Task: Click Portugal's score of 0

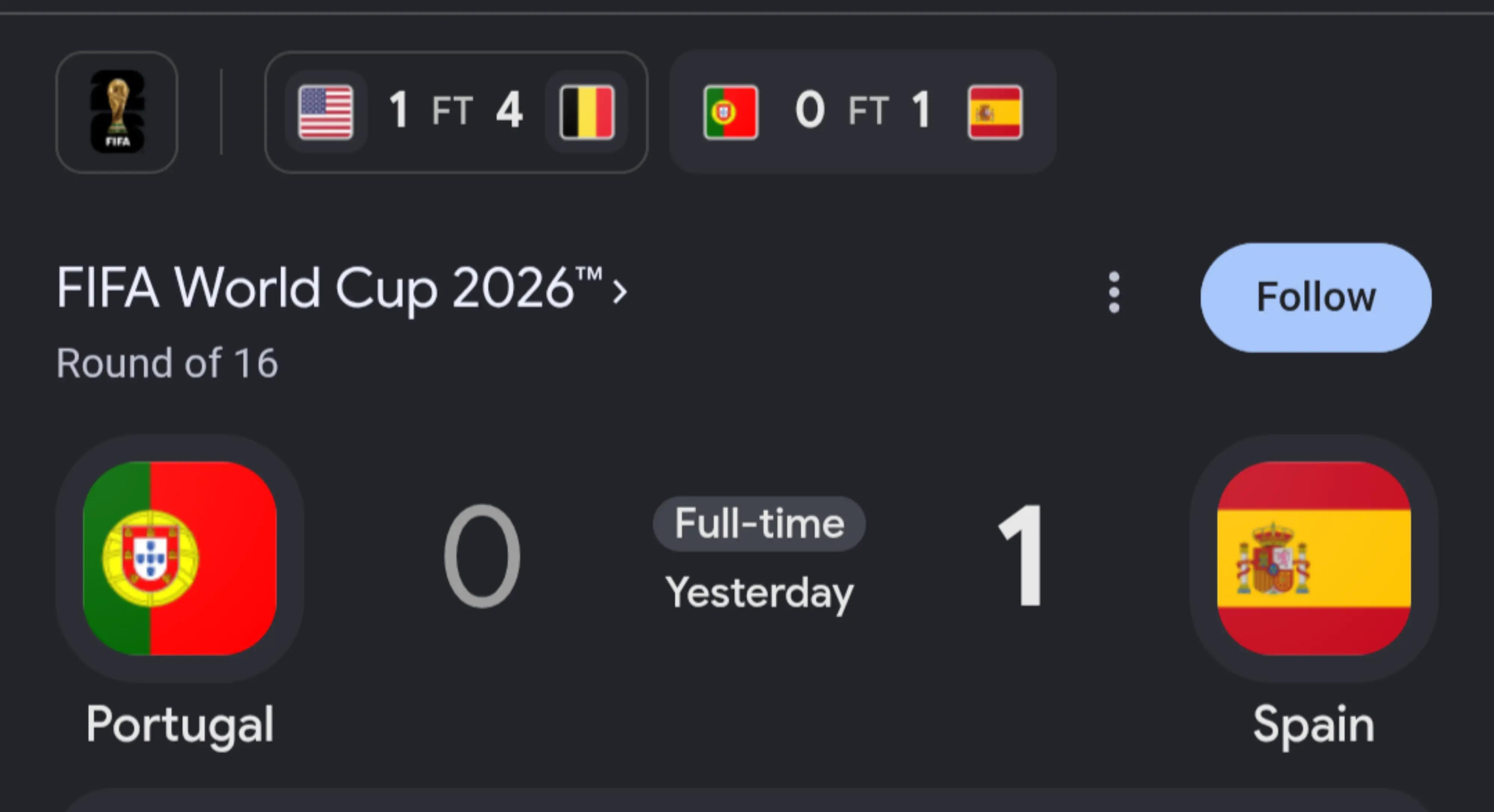Action: click(482, 556)
